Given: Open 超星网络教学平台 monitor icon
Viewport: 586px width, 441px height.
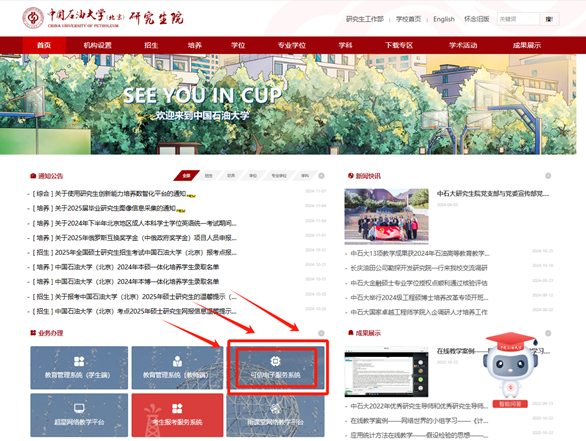Looking at the screenshot, I should click(79, 408).
